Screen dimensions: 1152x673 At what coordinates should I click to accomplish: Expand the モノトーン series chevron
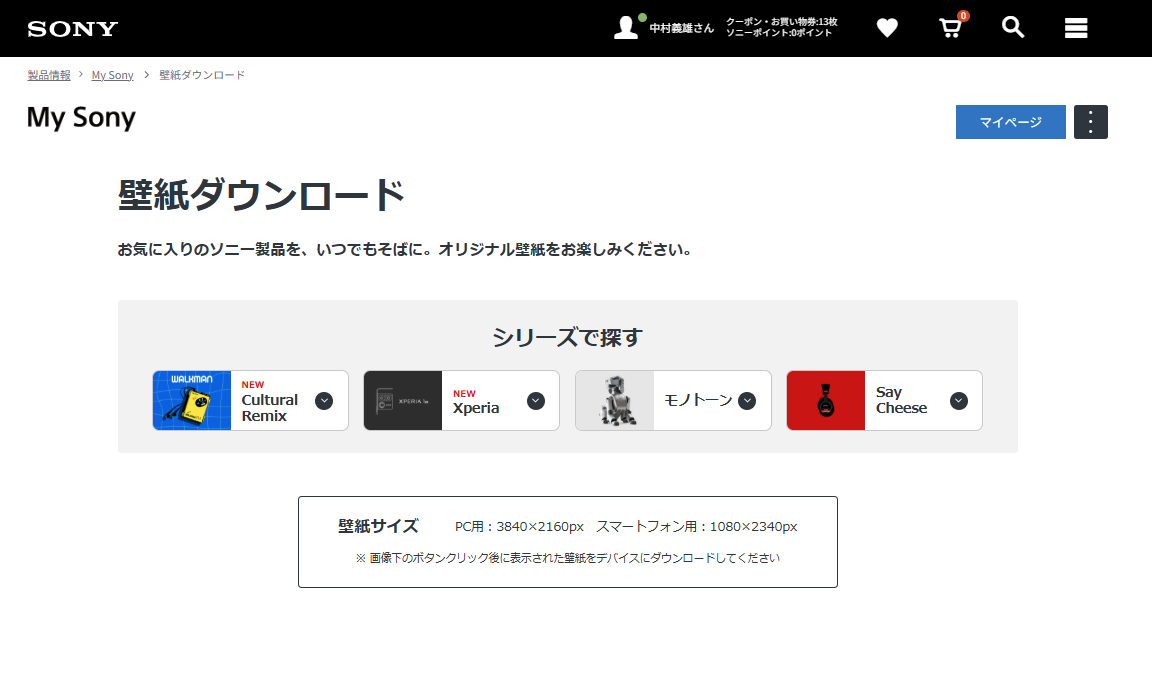[747, 400]
